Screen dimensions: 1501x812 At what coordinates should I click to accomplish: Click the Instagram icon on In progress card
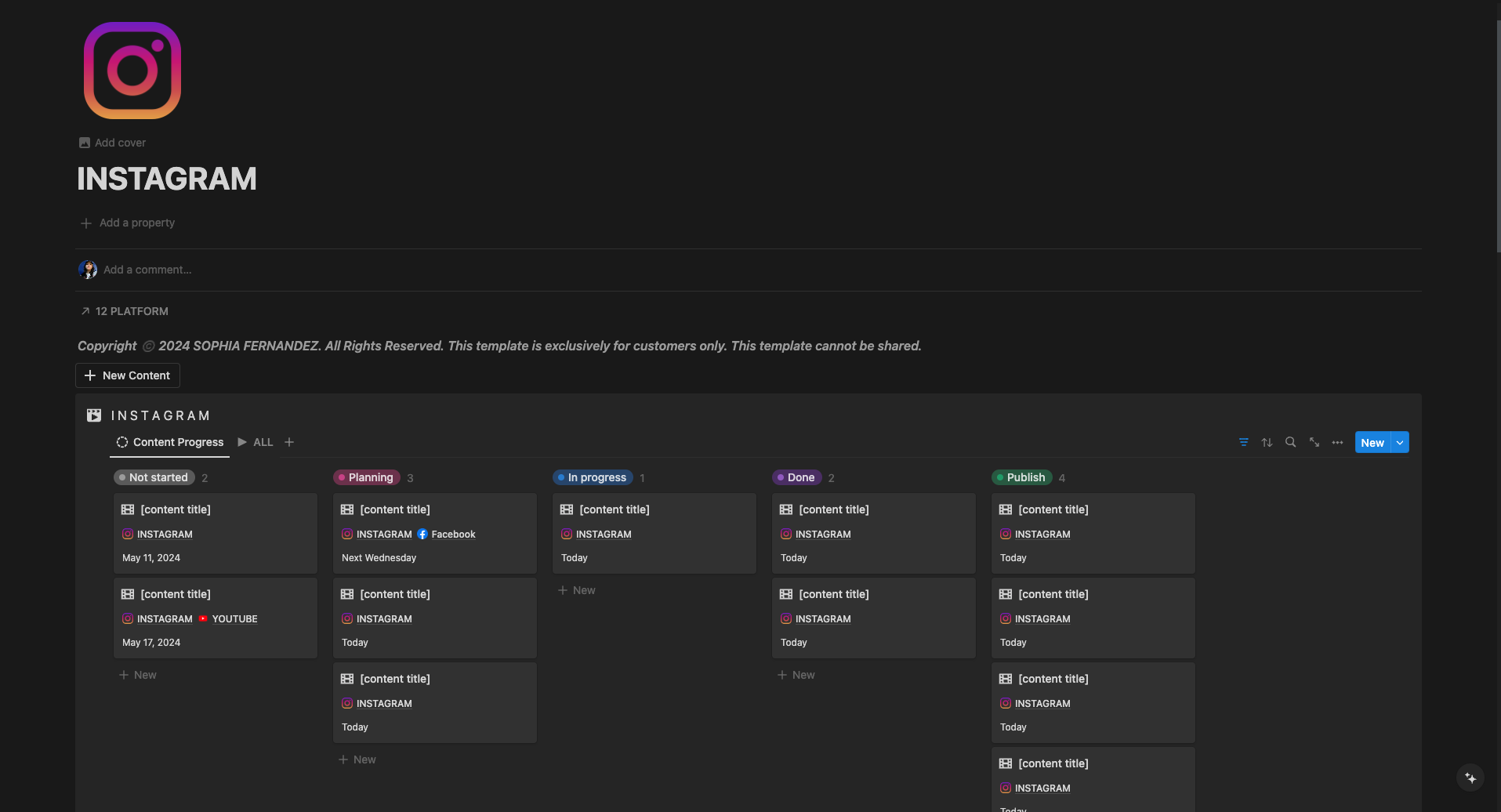[x=567, y=535]
